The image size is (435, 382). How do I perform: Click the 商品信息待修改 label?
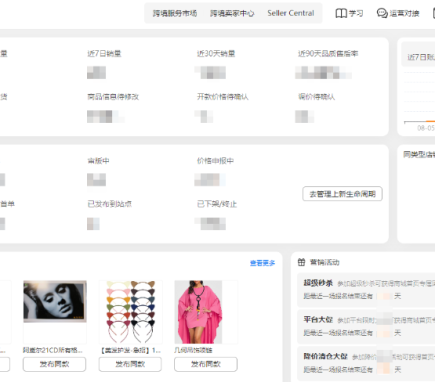[113, 97]
